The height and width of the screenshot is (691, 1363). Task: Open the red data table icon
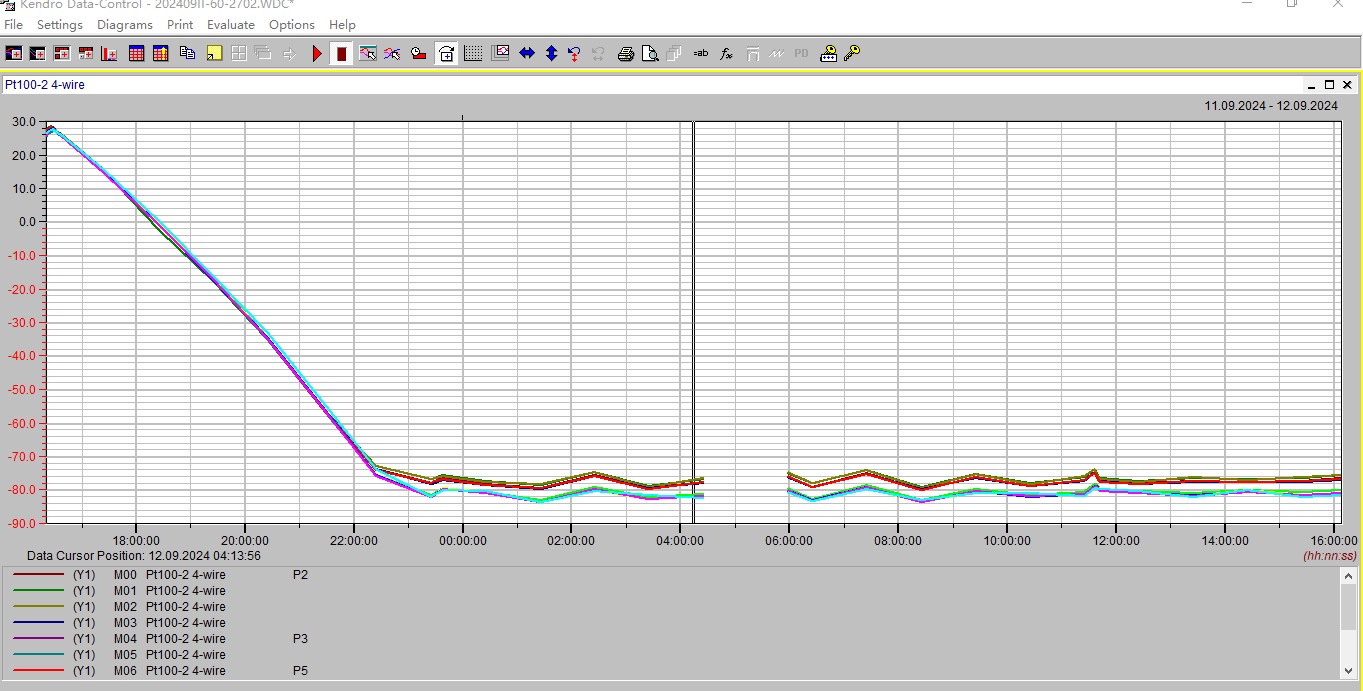click(136, 54)
